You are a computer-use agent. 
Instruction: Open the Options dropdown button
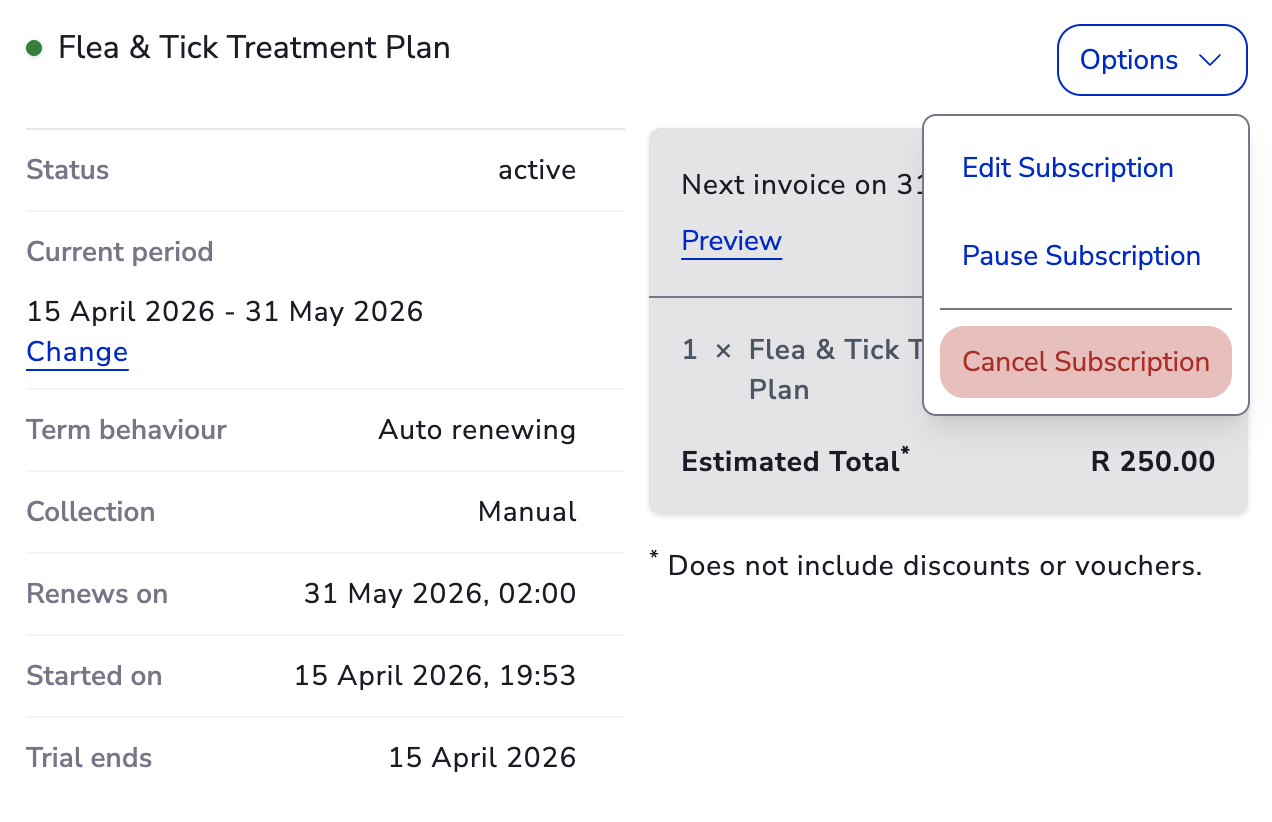1151,60
